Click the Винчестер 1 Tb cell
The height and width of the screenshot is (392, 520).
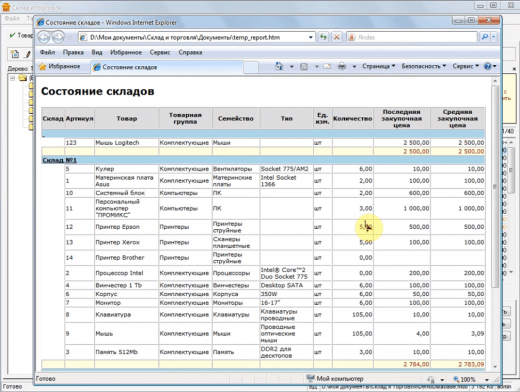point(127,285)
